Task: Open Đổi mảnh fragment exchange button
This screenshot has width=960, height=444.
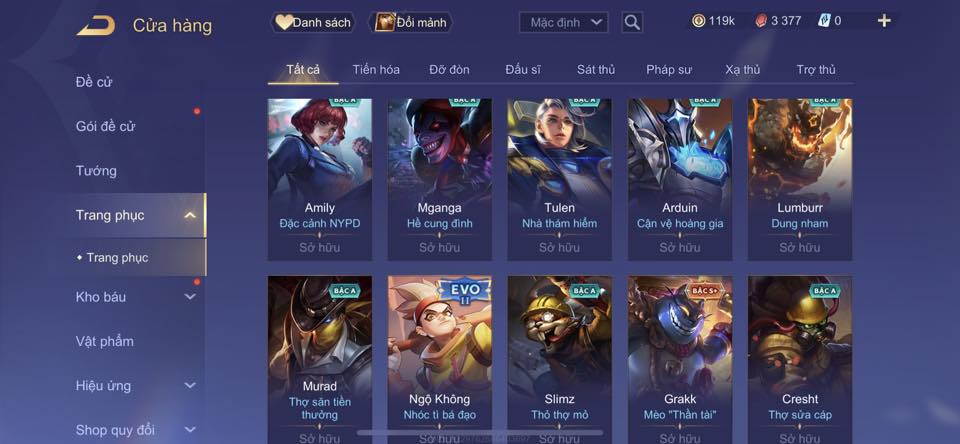Action: click(410, 23)
